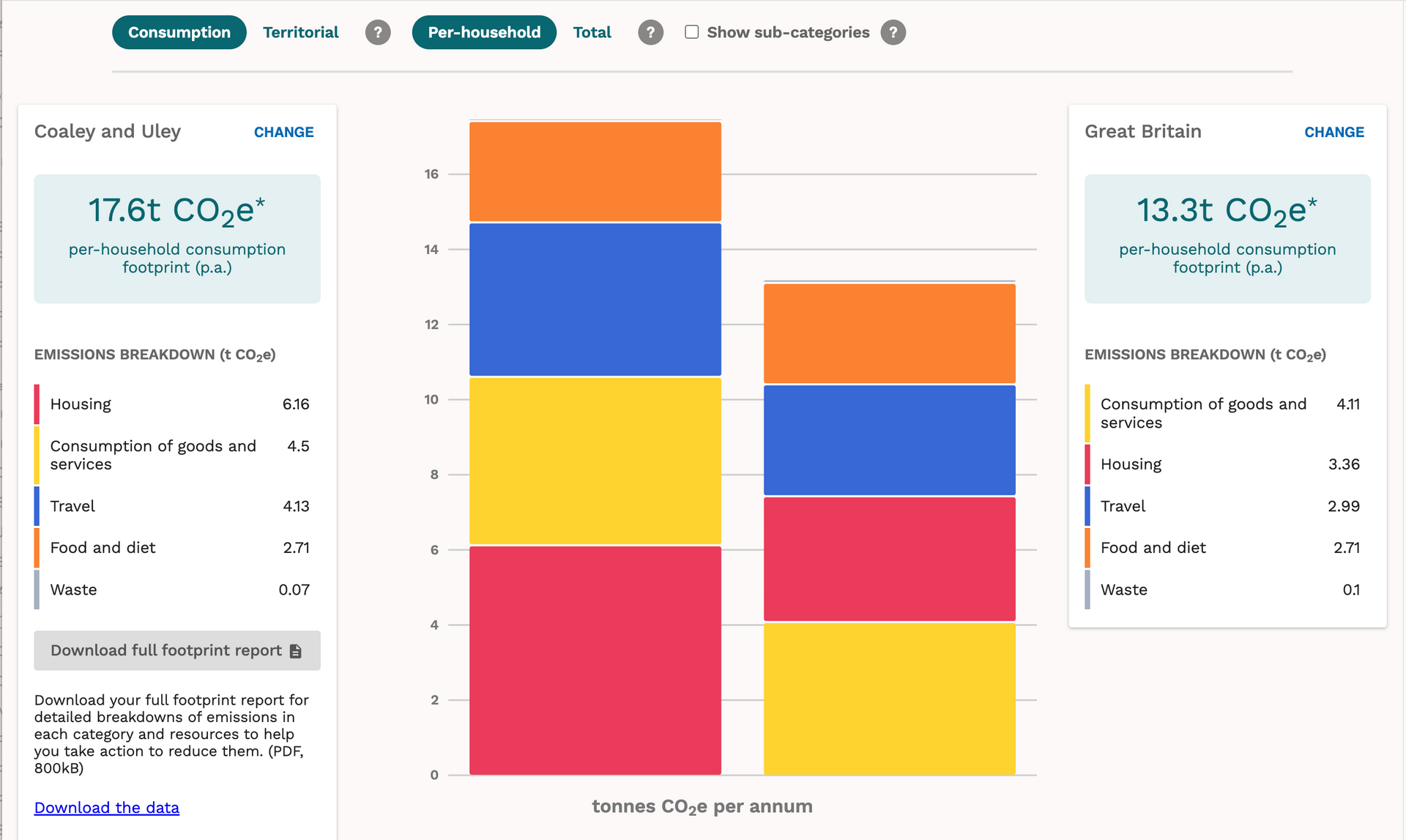Image resolution: width=1406 pixels, height=840 pixels.
Task: Select Consumption footprint toggle
Action: 179,32
